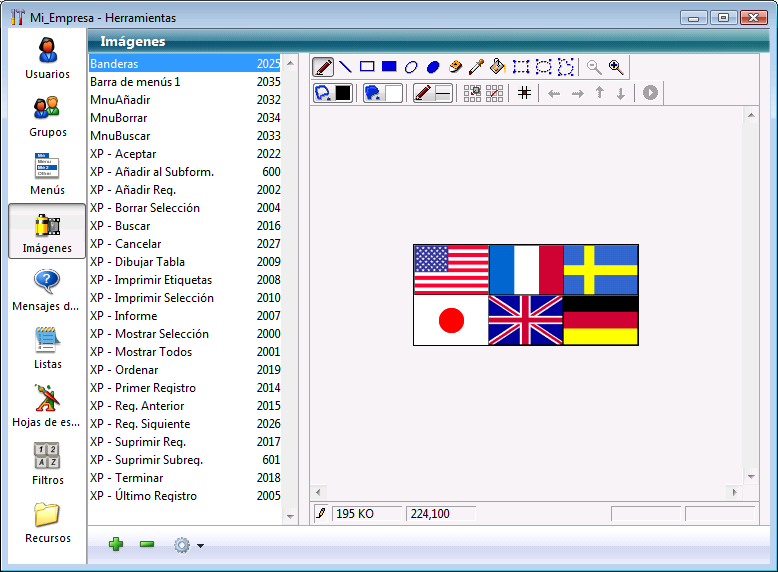Click the black foreground color swatch
Screen dimensions: 778x572
343,93
